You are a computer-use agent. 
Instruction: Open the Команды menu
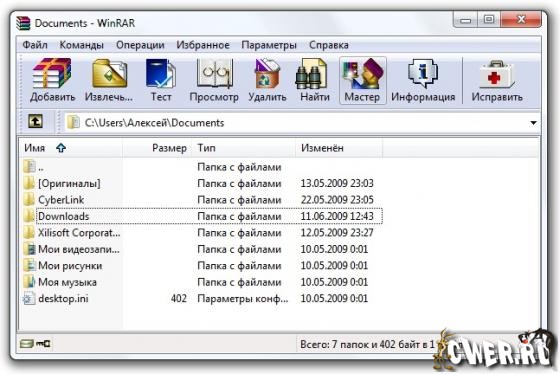(x=81, y=45)
